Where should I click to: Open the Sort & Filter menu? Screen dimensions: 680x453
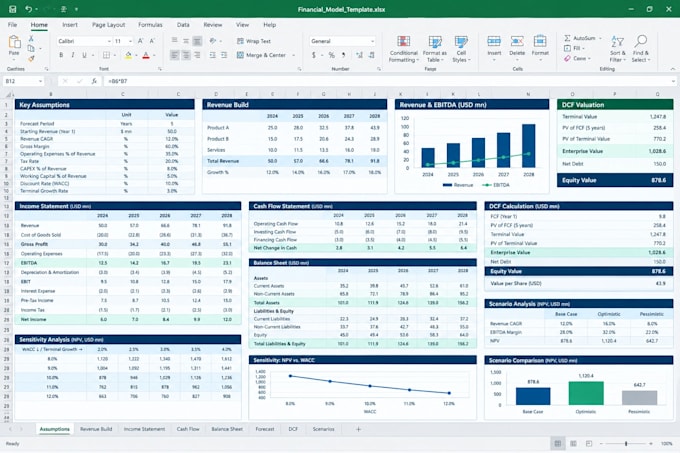[x=618, y=49]
